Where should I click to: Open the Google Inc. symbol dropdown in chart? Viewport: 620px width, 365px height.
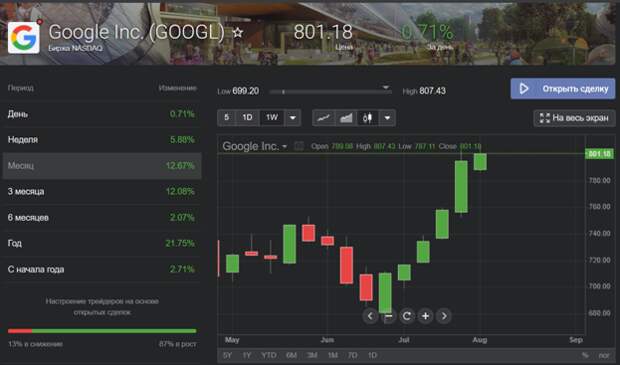pyautogui.click(x=255, y=146)
